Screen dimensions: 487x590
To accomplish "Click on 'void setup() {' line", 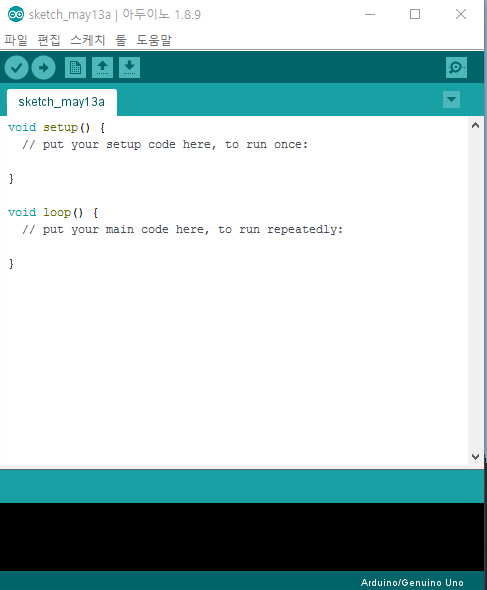I will tap(56, 128).
